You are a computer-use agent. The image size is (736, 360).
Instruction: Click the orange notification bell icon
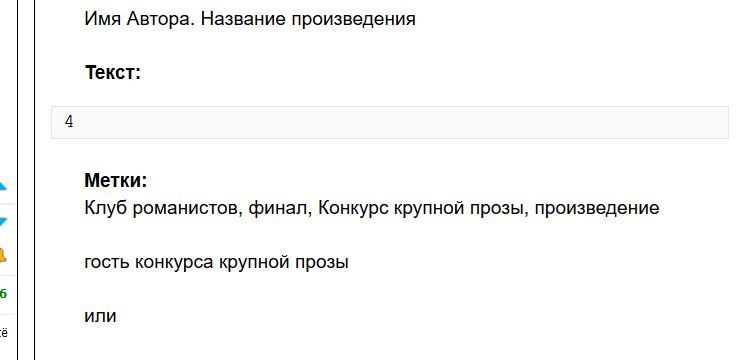(x=3, y=256)
